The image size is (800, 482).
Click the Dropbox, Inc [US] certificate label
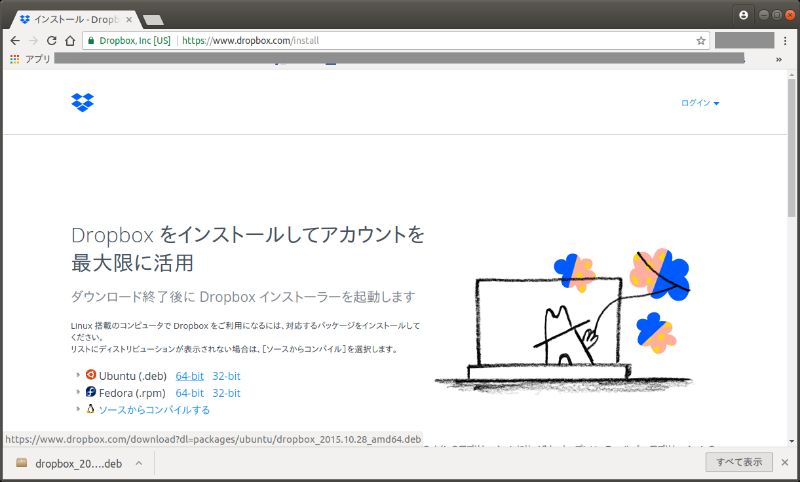pos(135,41)
